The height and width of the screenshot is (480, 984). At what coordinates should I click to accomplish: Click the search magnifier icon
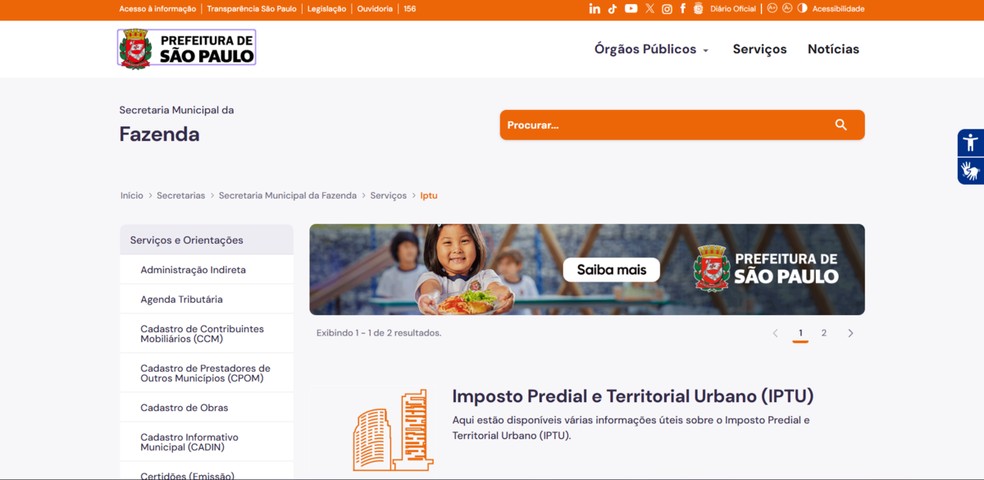(x=841, y=125)
